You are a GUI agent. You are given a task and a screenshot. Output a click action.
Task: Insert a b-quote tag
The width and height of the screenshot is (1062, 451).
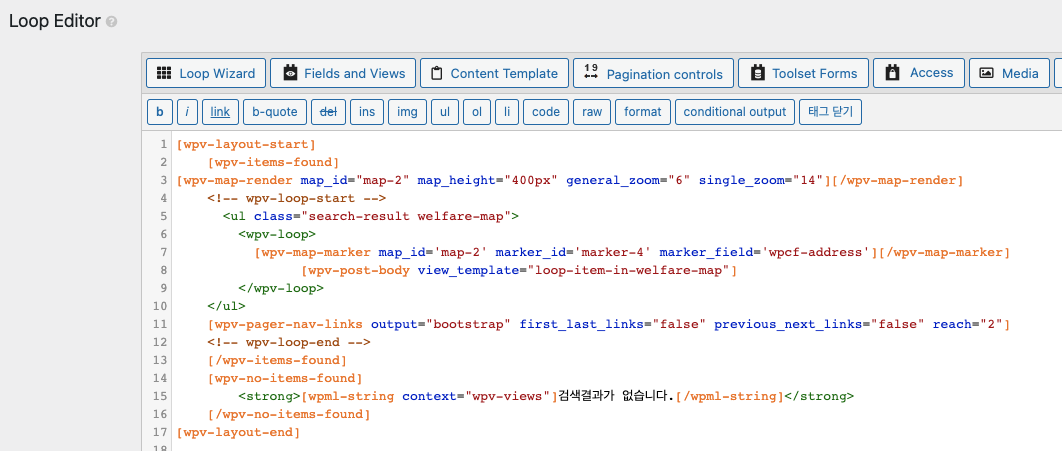[x=275, y=112]
